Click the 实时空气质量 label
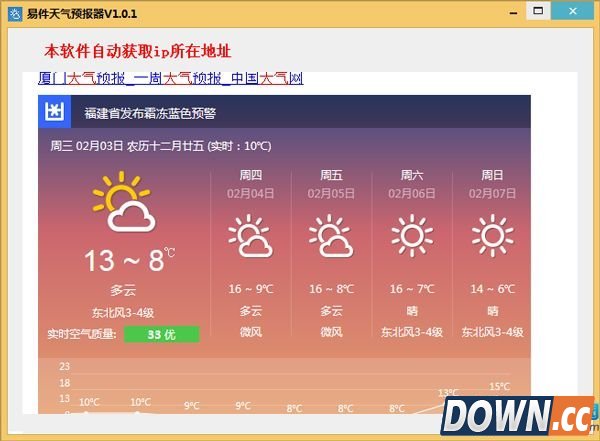Image resolution: width=600 pixels, height=441 pixels. click(x=82, y=334)
